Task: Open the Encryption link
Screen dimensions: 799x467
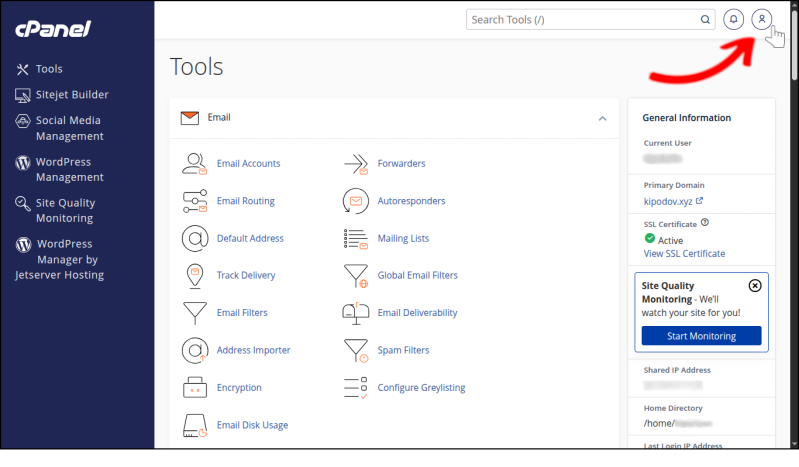Action: 239,387
